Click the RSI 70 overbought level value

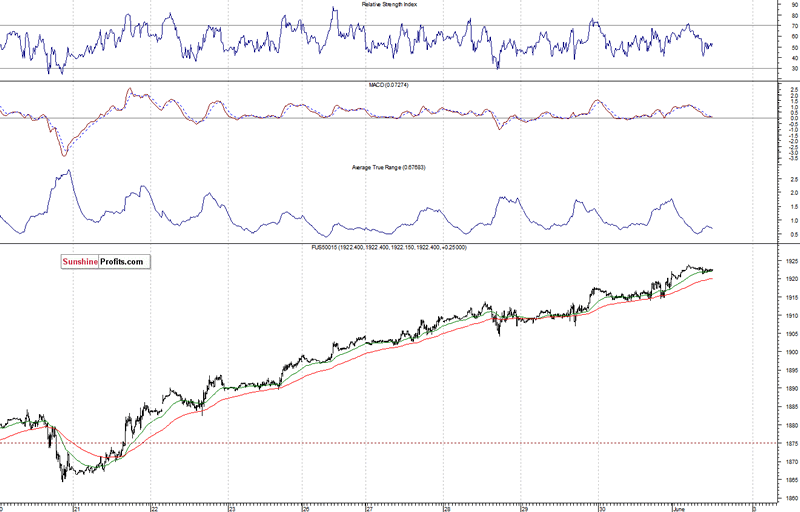tap(794, 25)
